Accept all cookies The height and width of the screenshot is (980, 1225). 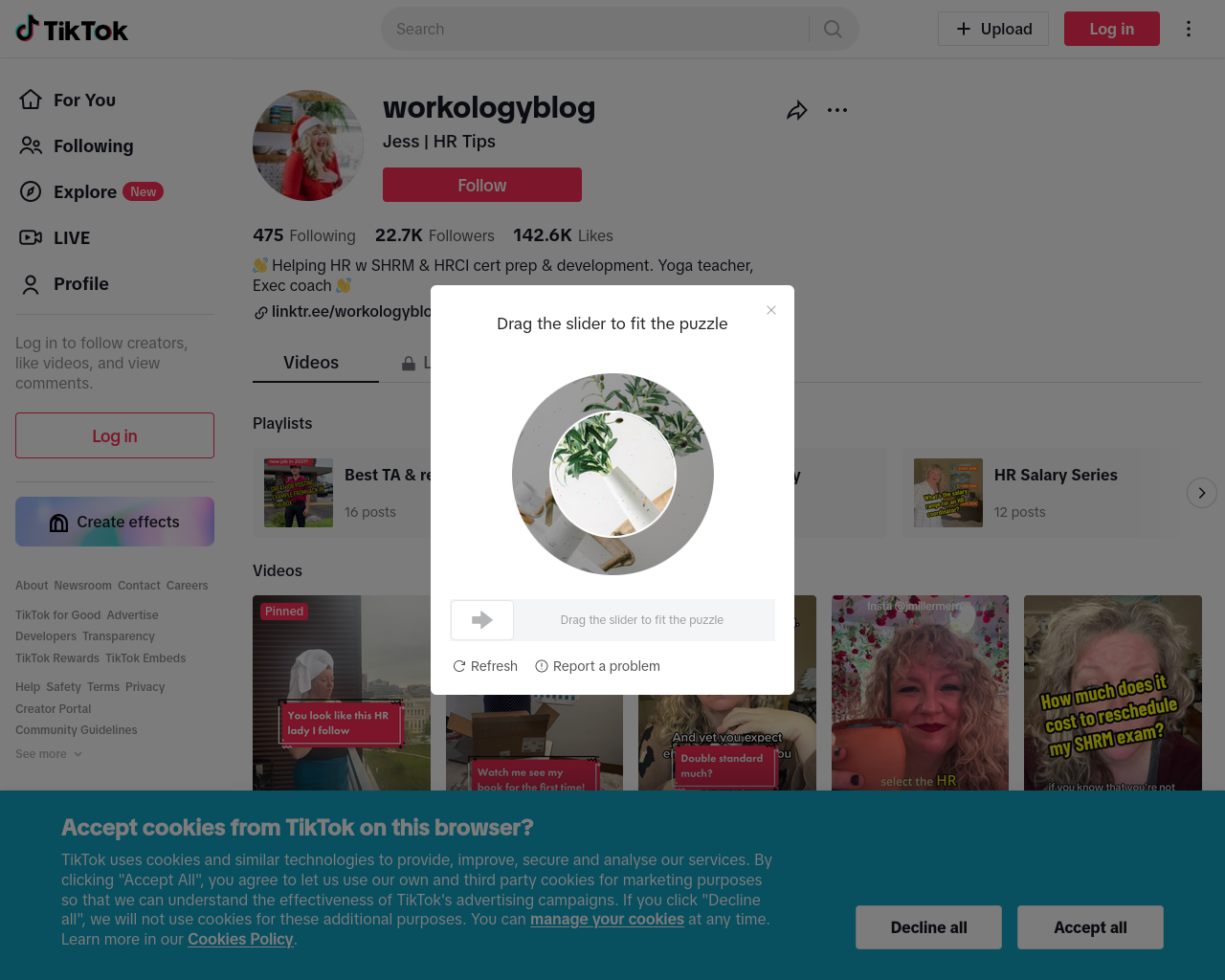pos(1090,927)
